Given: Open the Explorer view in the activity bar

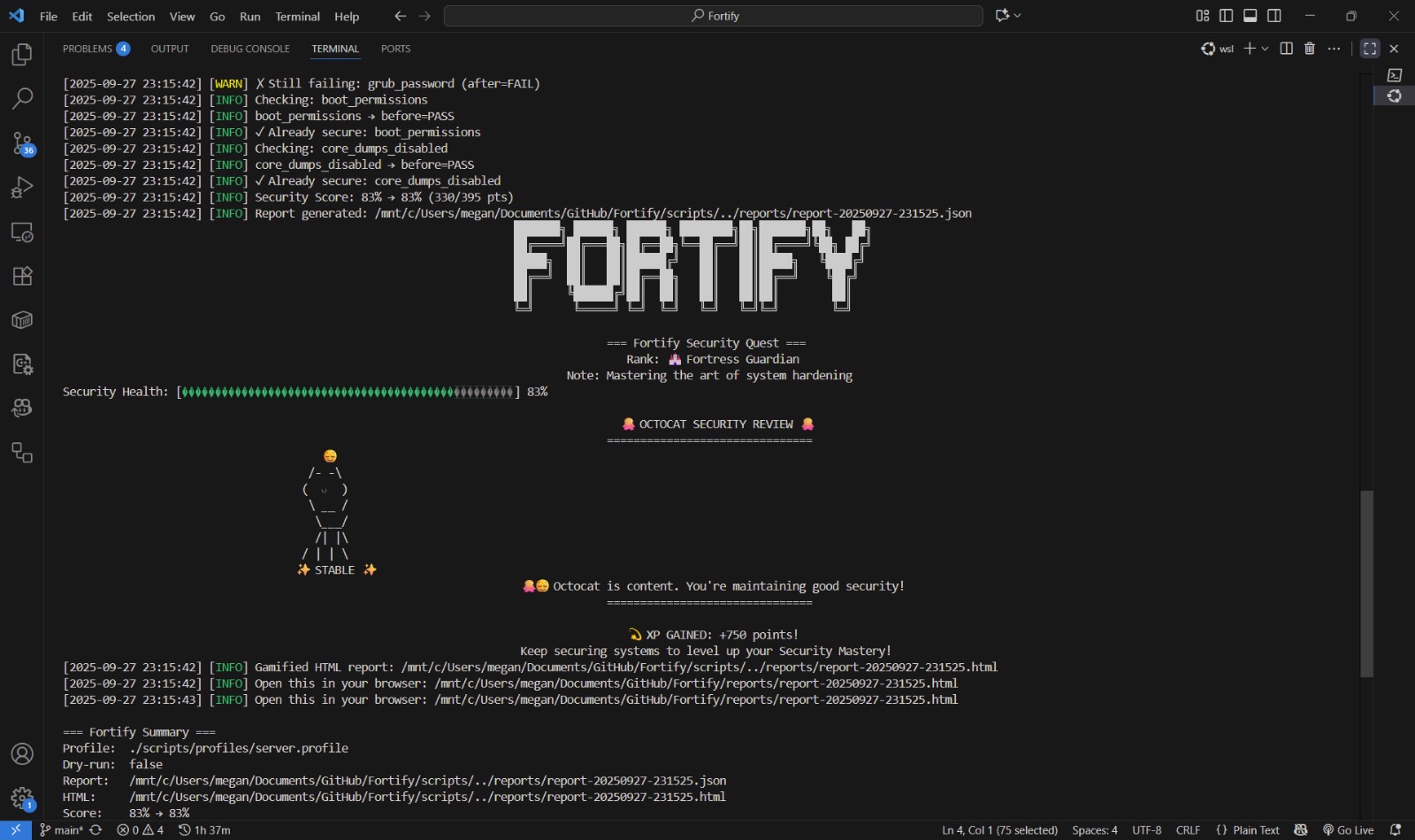Looking at the screenshot, I should point(22,55).
